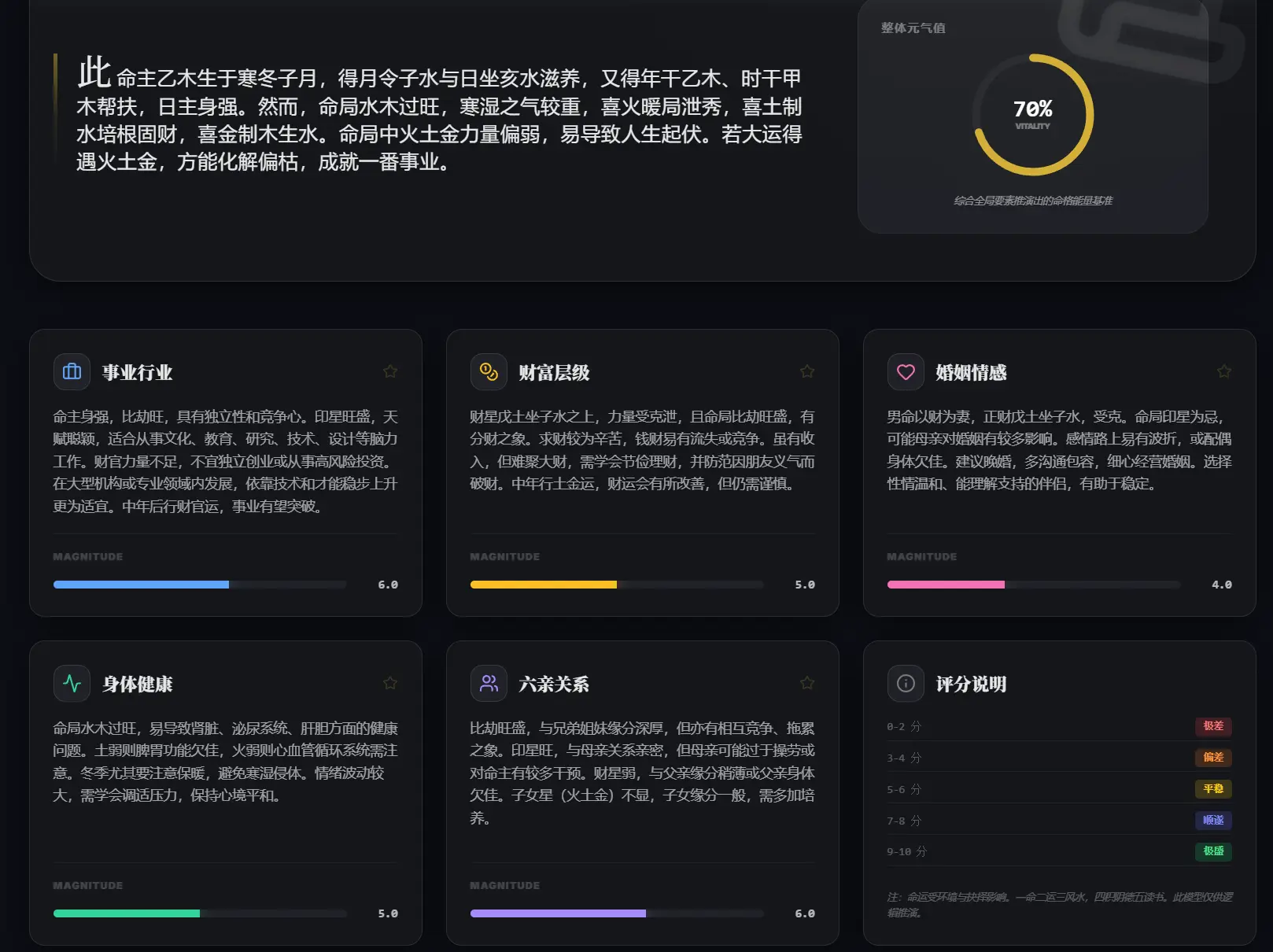Toggle the star on the 财富层级 card
The width and height of the screenshot is (1273, 952).
pos(807,371)
